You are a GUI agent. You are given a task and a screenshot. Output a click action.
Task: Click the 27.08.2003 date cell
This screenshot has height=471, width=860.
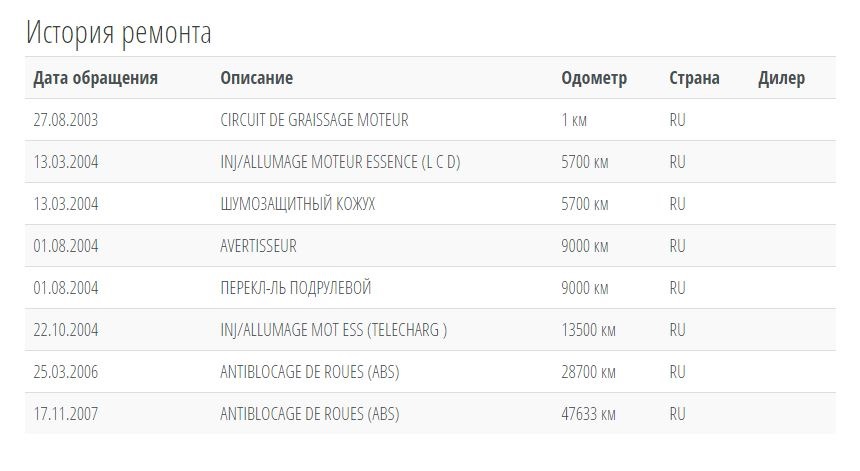coord(66,120)
